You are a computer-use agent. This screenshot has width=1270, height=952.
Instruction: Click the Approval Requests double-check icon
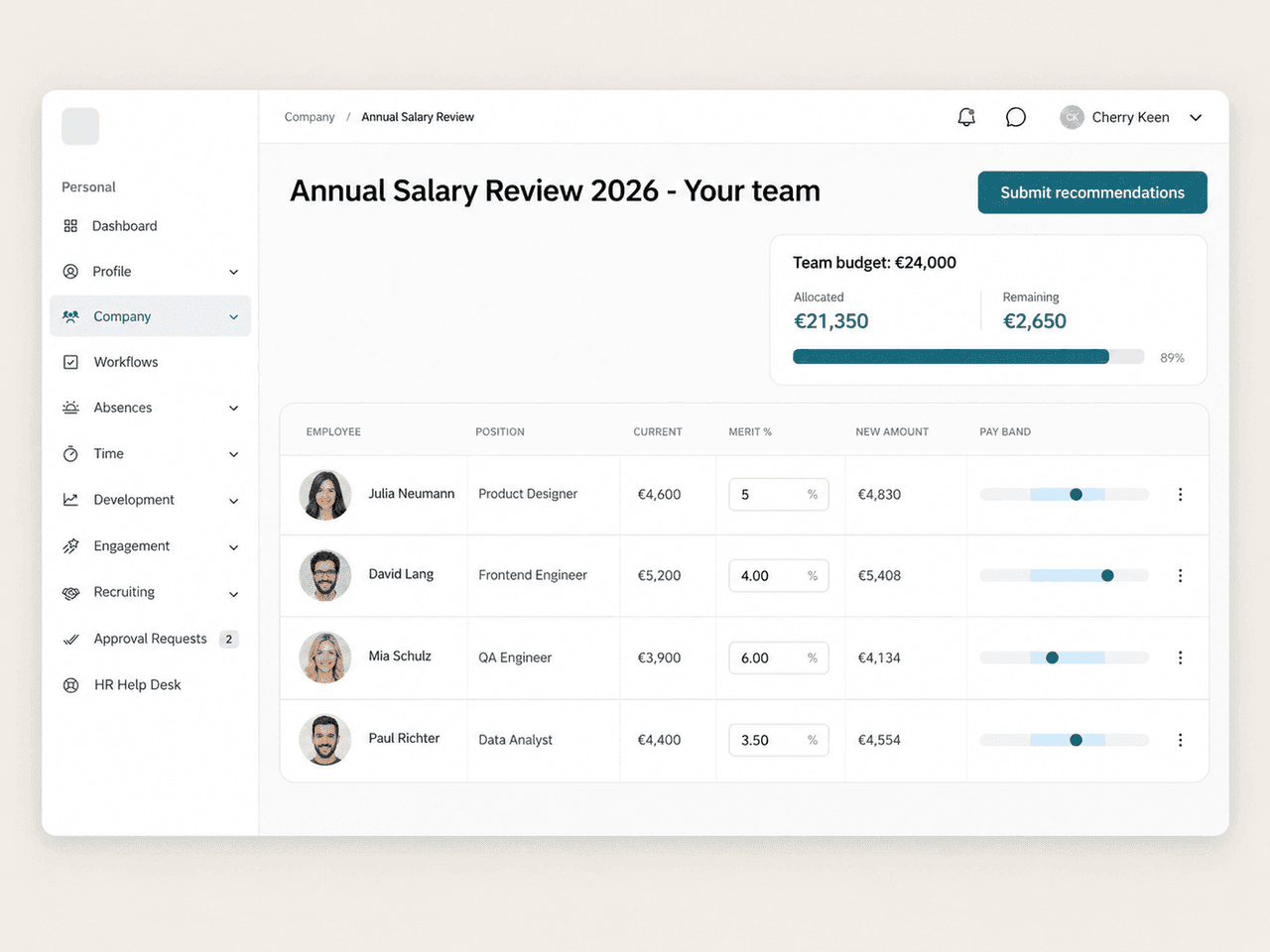click(x=70, y=640)
